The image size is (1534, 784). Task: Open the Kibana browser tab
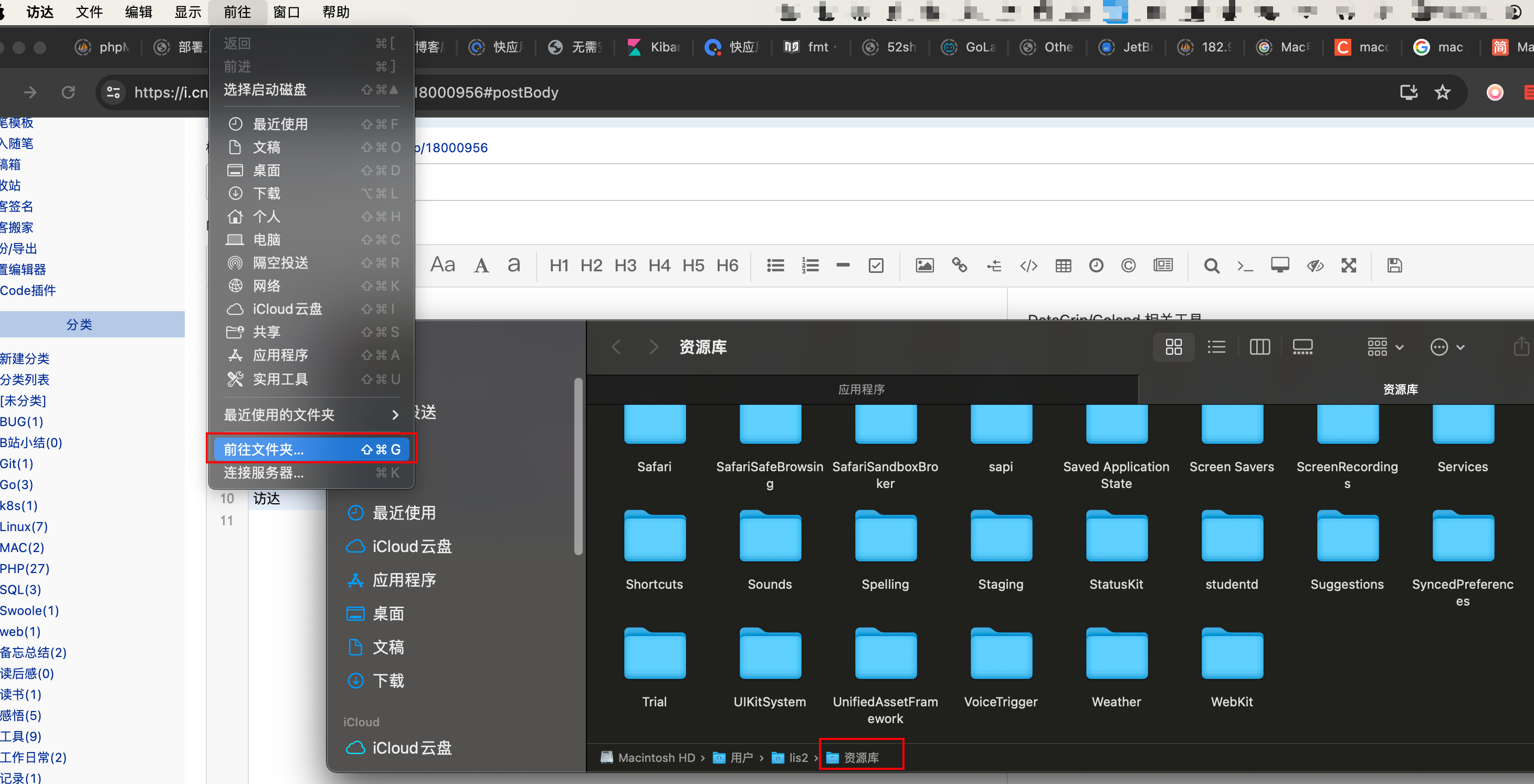click(x=654, y=47)
